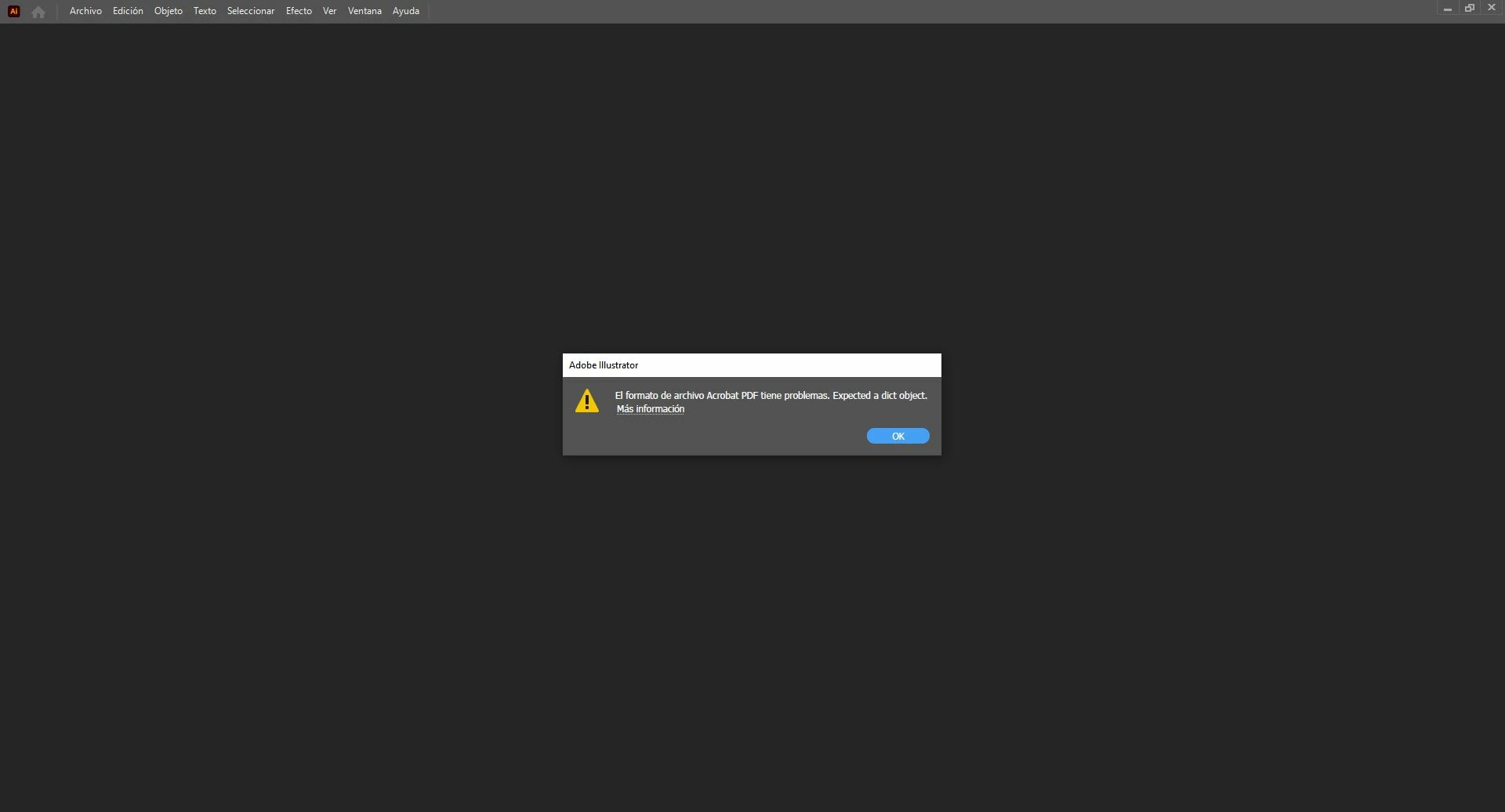Image resolution: width=1505 pixels, height=812 pixels.
Task: Click the PDF error message text
Action: pos(771,395)
